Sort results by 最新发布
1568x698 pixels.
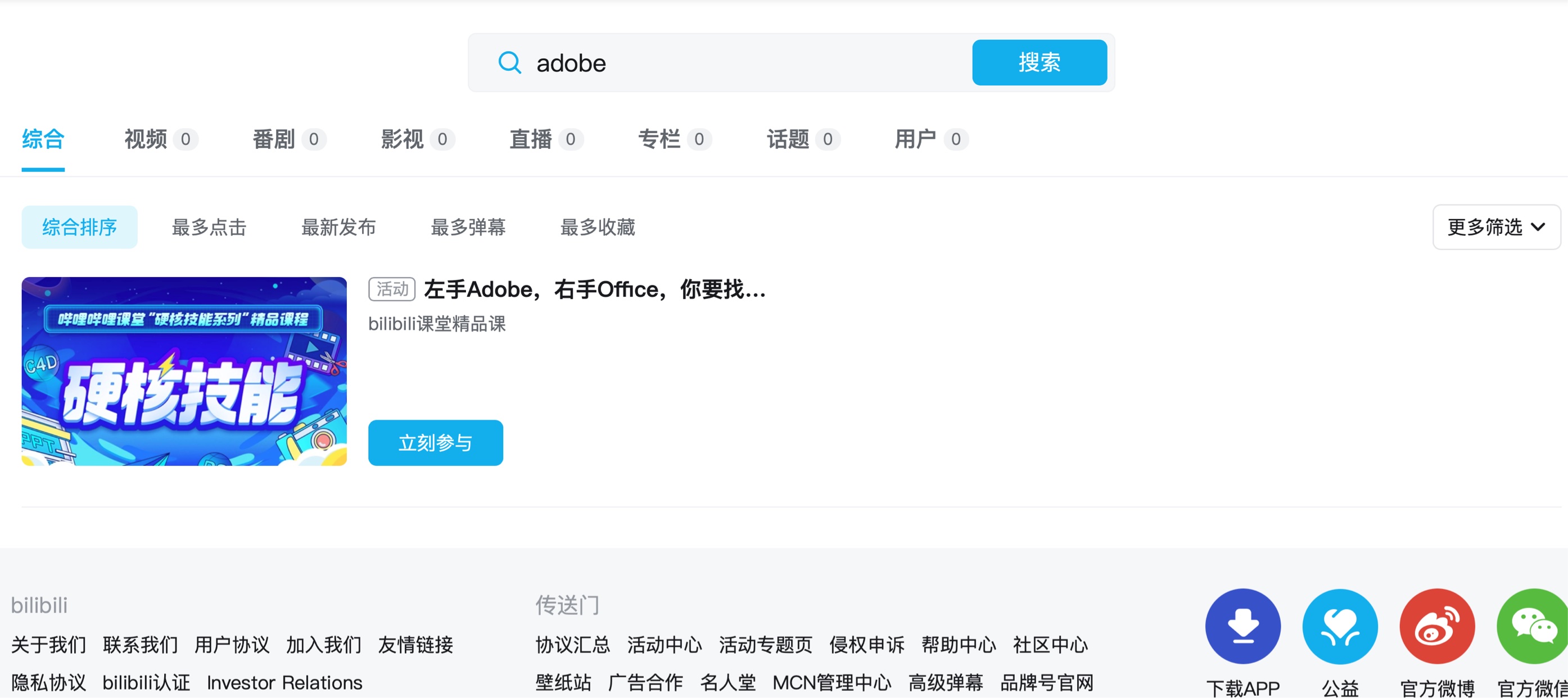click(x=338, y=227)
